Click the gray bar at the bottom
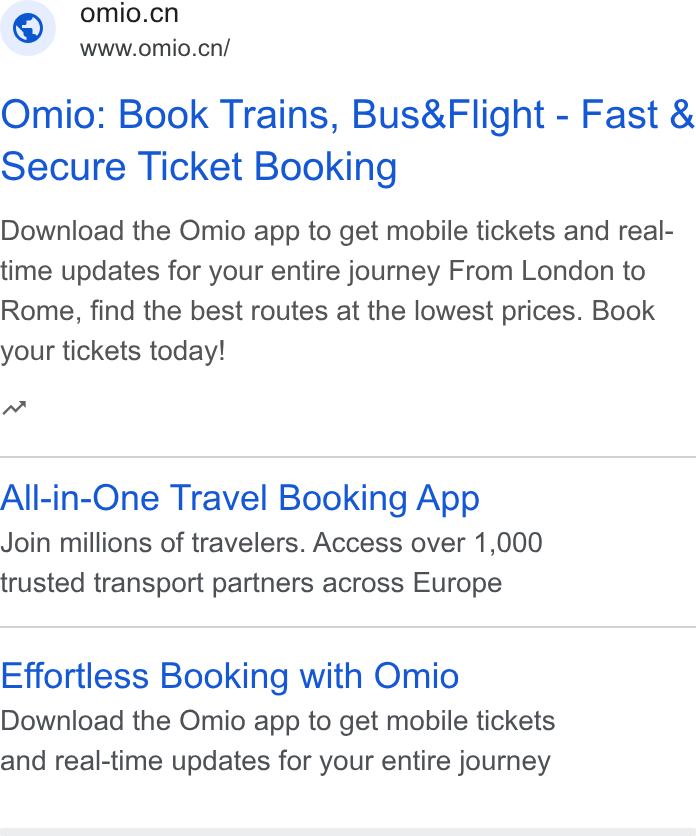Viewport: 696px width, 836px height. click(x=348, y=832)
